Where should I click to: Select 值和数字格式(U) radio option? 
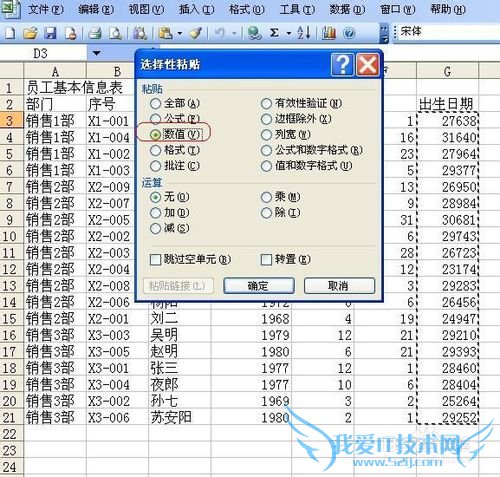pyautogui.click(x=306, y=166)
